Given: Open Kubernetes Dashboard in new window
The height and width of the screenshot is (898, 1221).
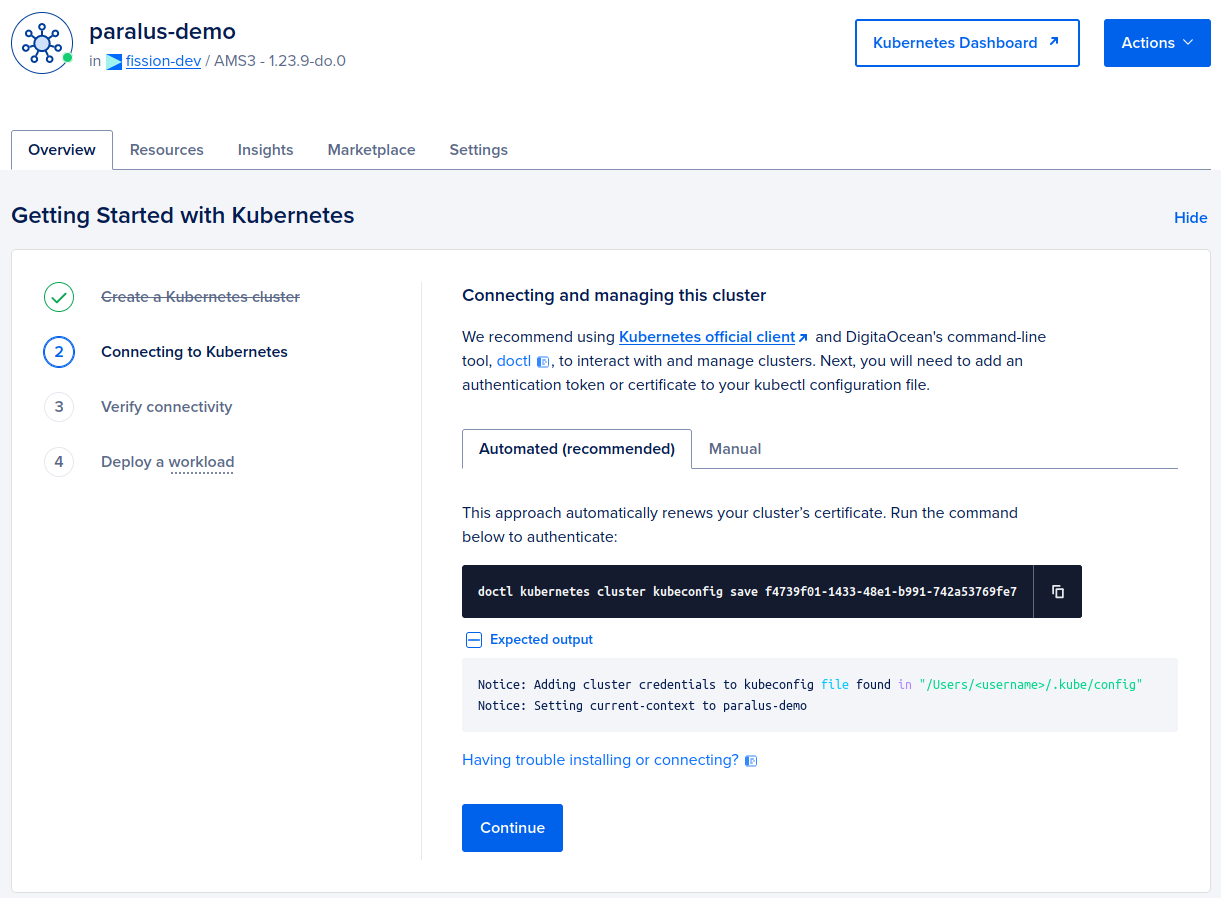Looking at the screenshot, I should click(x=967, y=43).
